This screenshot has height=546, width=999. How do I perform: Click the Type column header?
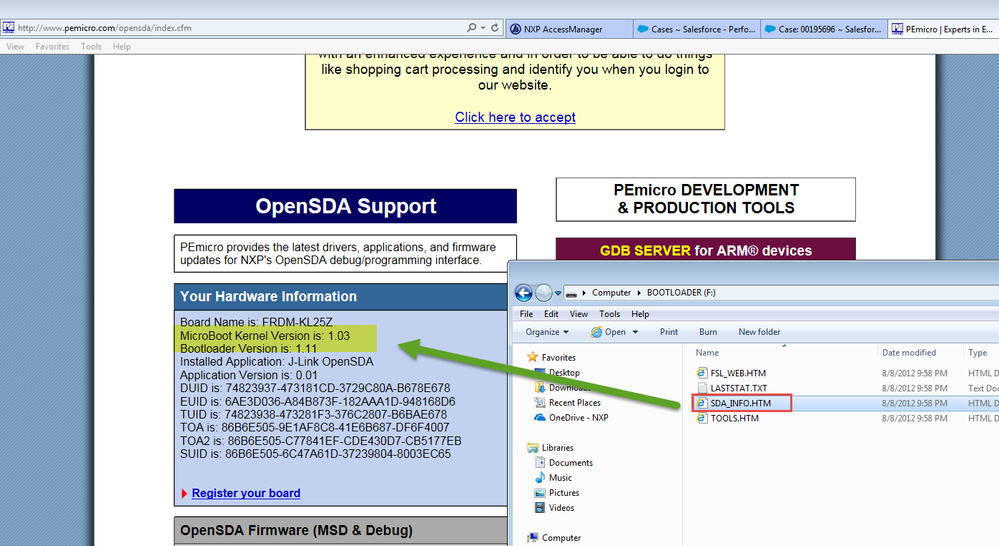(x=977, y=352)
